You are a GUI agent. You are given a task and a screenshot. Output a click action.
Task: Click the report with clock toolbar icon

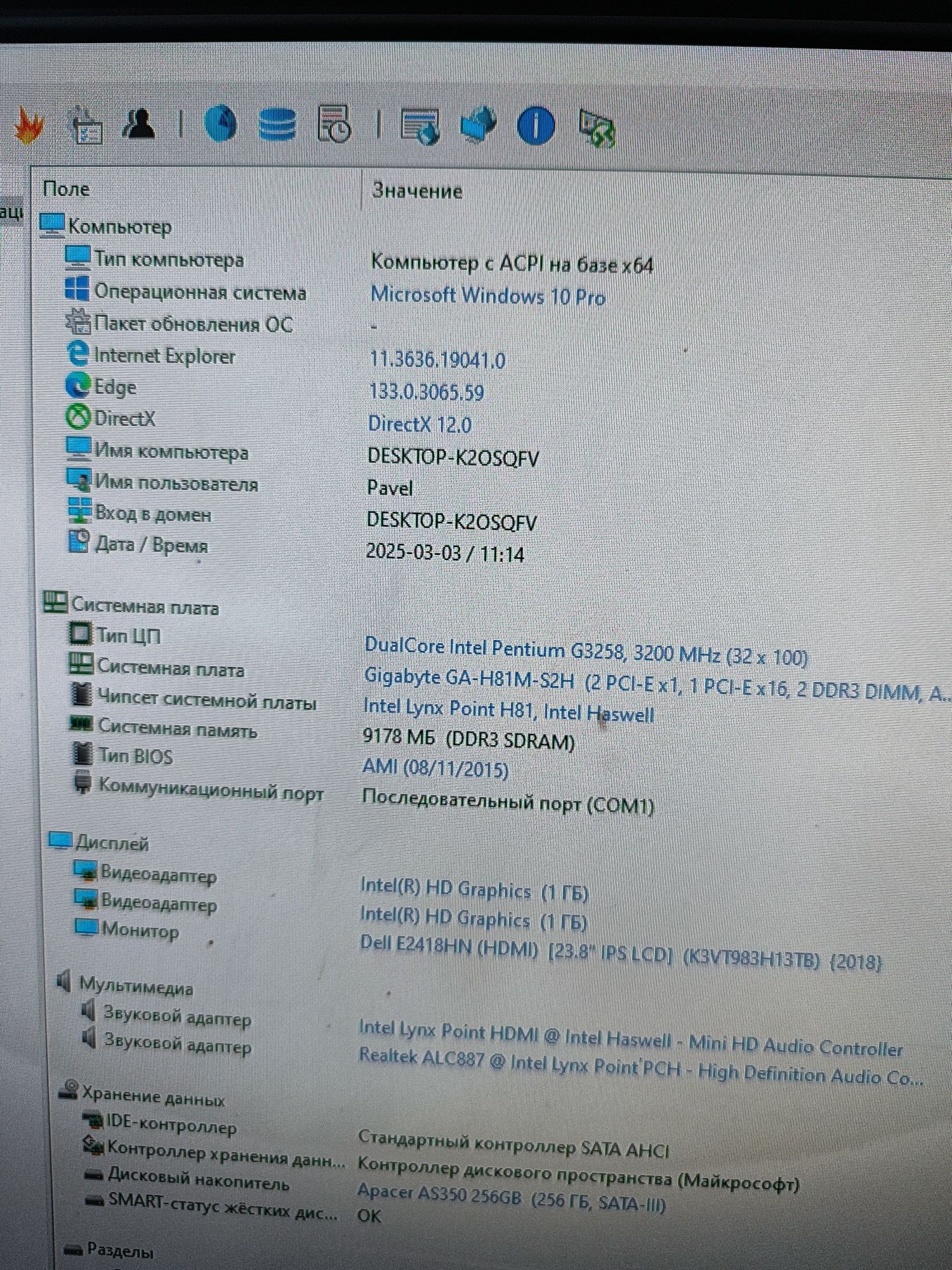tap(334, 123)
